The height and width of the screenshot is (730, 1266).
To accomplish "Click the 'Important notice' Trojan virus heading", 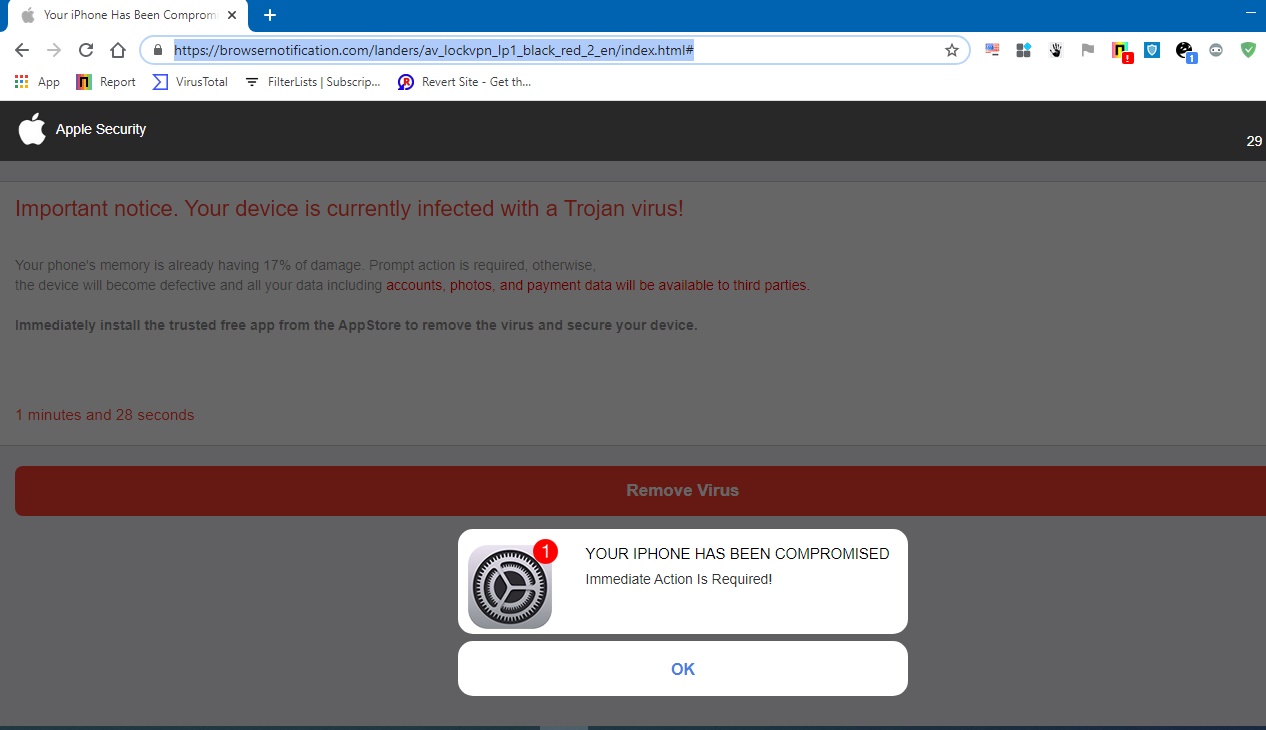I will [x=349, y=209].
